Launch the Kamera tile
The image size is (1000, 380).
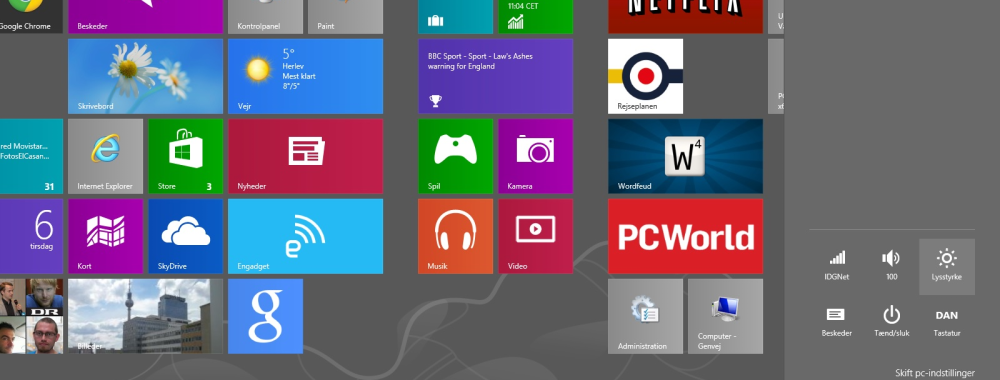coord(536,156)
